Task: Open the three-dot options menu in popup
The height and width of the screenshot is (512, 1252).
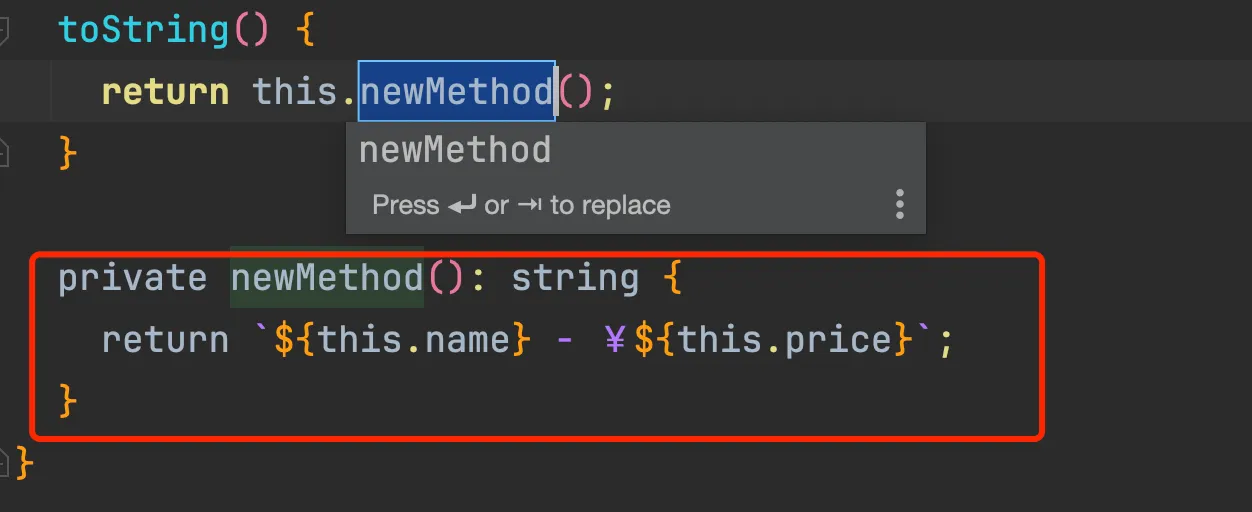Action: click(x=899, y=204)
